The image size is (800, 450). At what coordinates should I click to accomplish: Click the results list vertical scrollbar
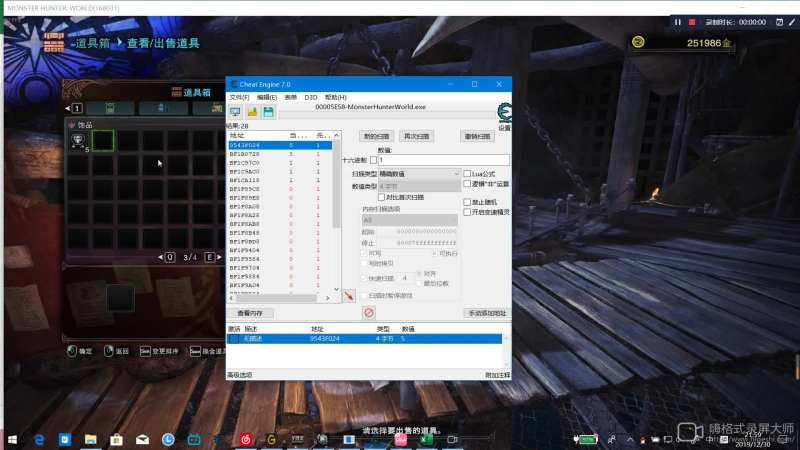click(337, 212)
